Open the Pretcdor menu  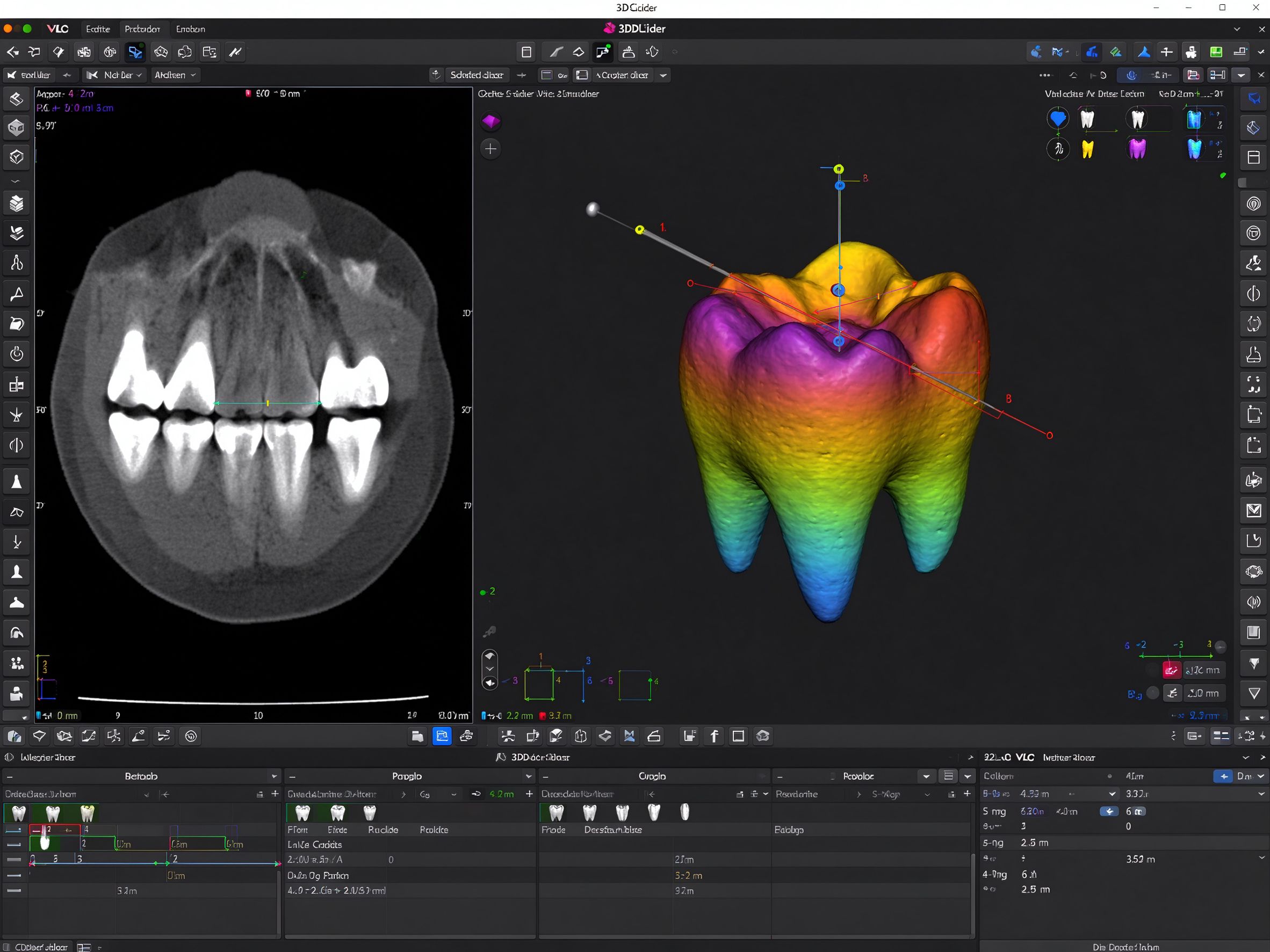coord(142,28)
